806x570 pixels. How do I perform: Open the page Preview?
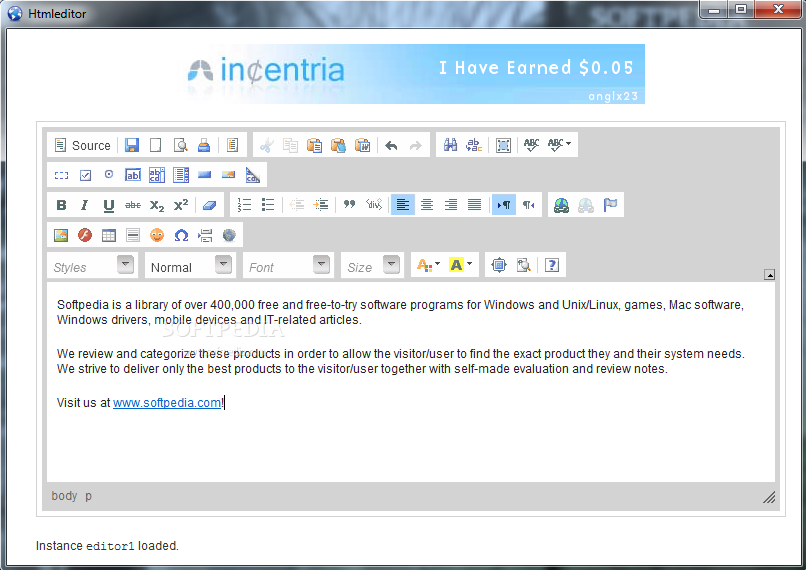click(180, 145)
